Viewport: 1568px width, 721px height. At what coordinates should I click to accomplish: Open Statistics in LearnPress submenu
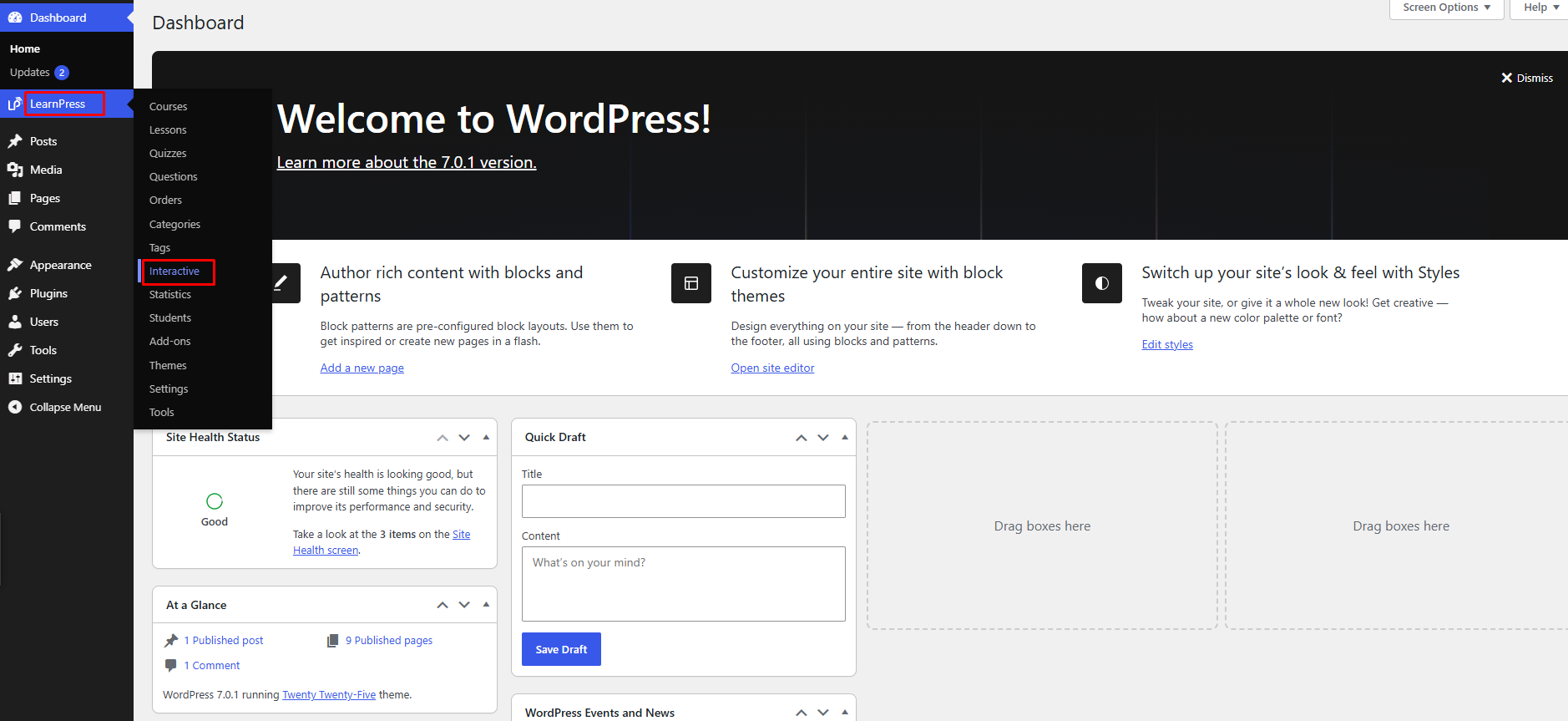tap(170, 295)
